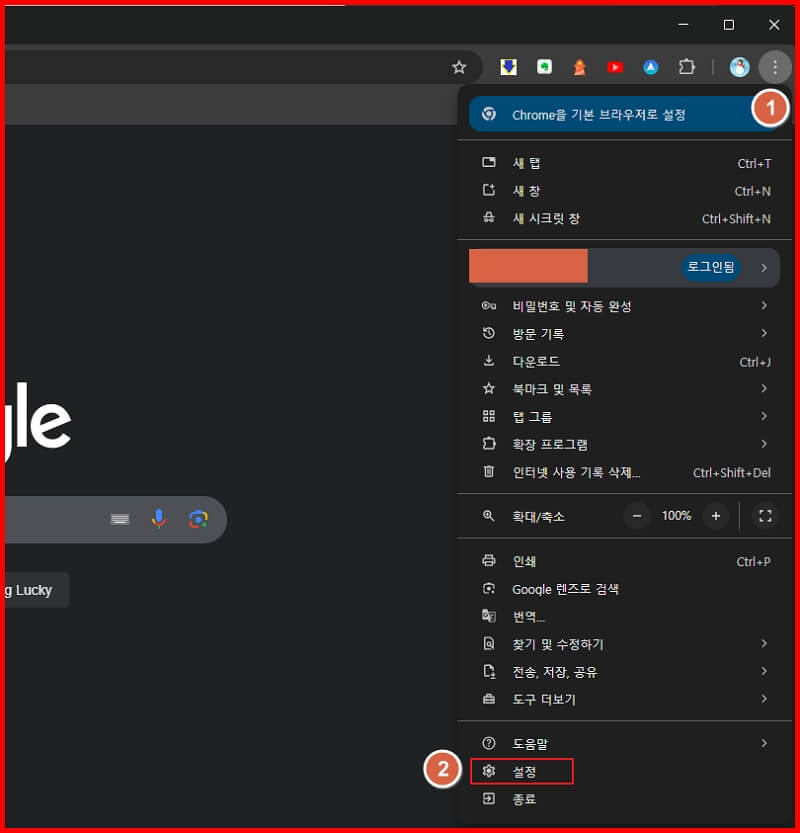The image size is (800, 833).
Task: Expand the 방문 기록 history submenu arrow
Action: tap(764, 333)
